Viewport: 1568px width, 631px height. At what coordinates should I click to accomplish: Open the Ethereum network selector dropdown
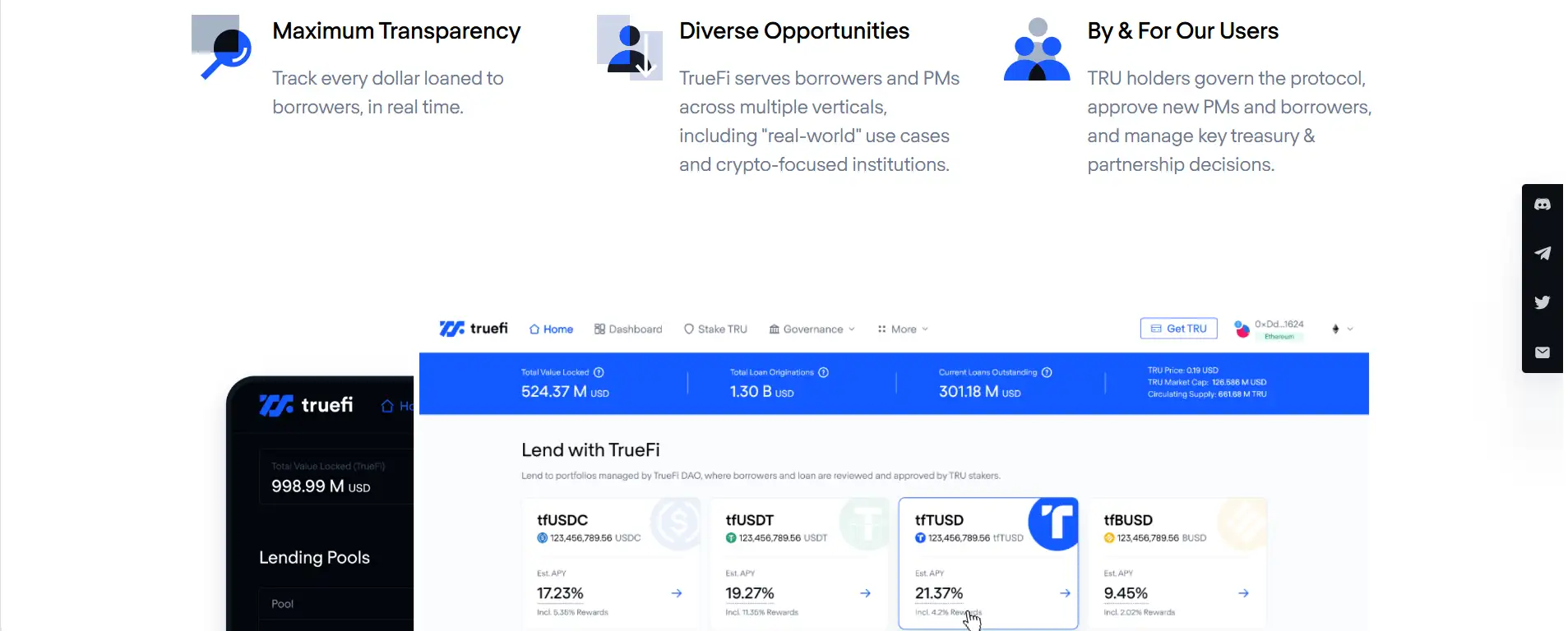tap(1342, 329)
